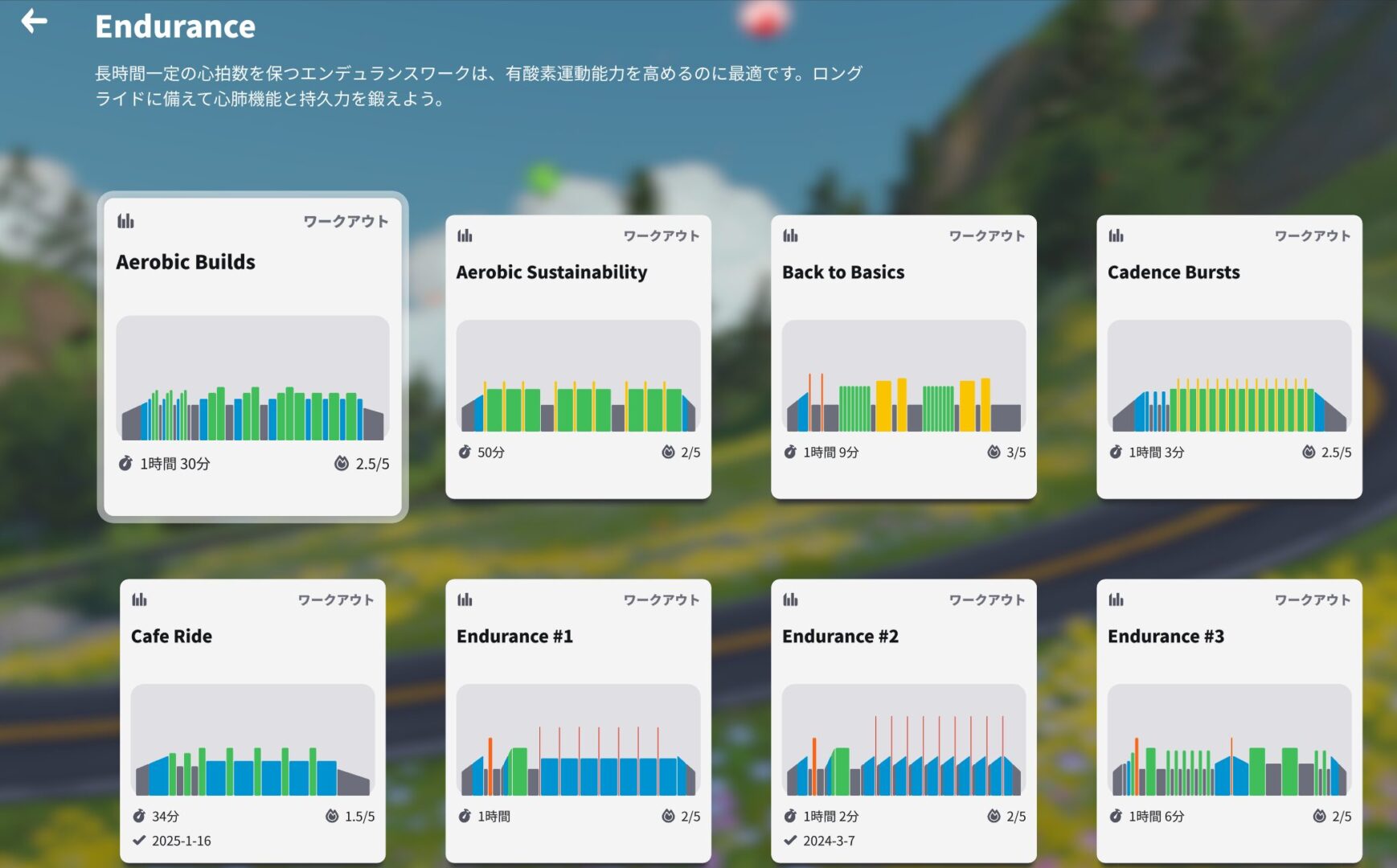Click the stopwatch icon on Endurance #2
Image resolution: width=1397 pixels, height=868 pixels.
pyautogui.click(x=791, y=816)
